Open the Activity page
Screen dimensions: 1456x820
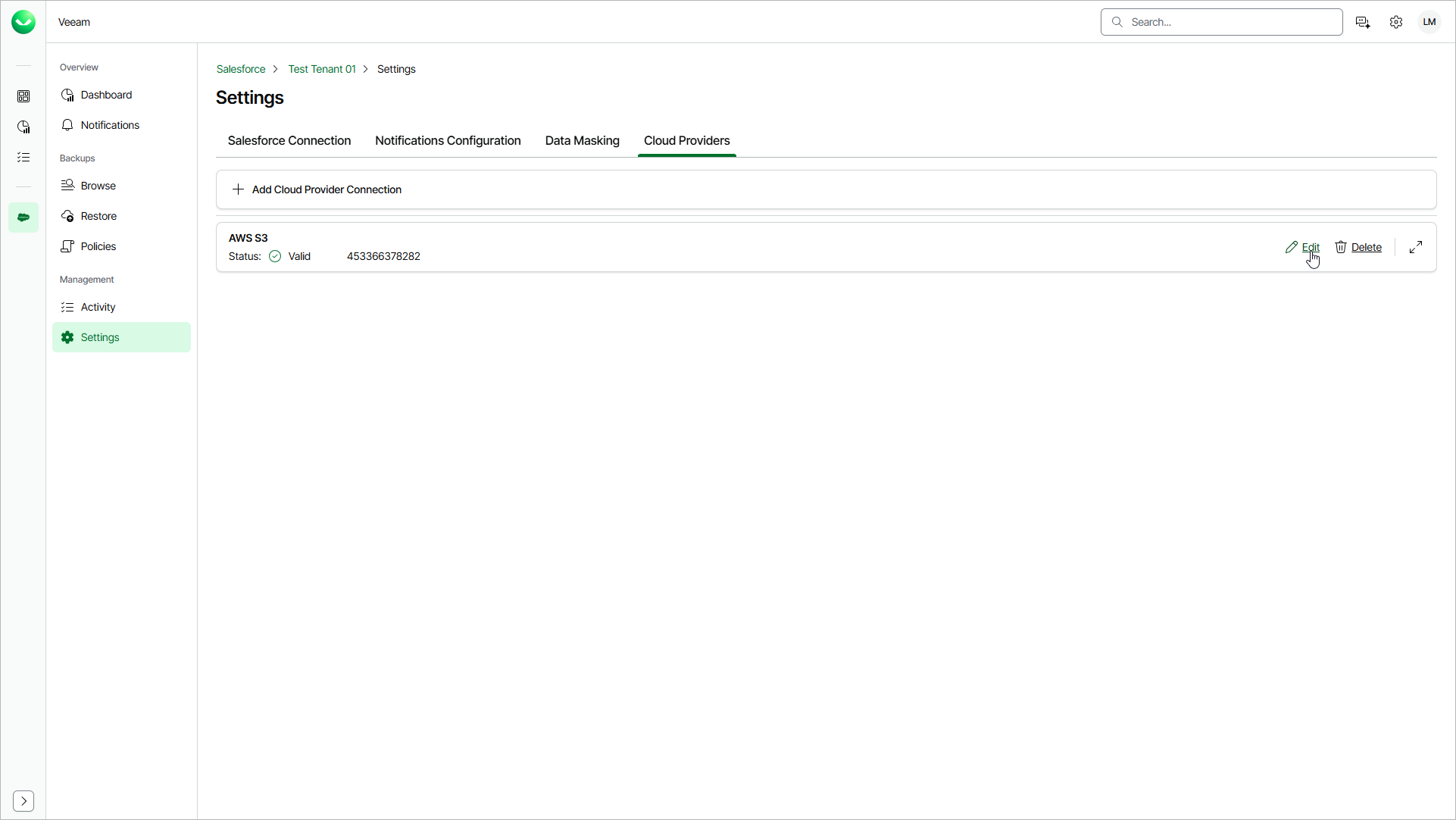point(121,307)
